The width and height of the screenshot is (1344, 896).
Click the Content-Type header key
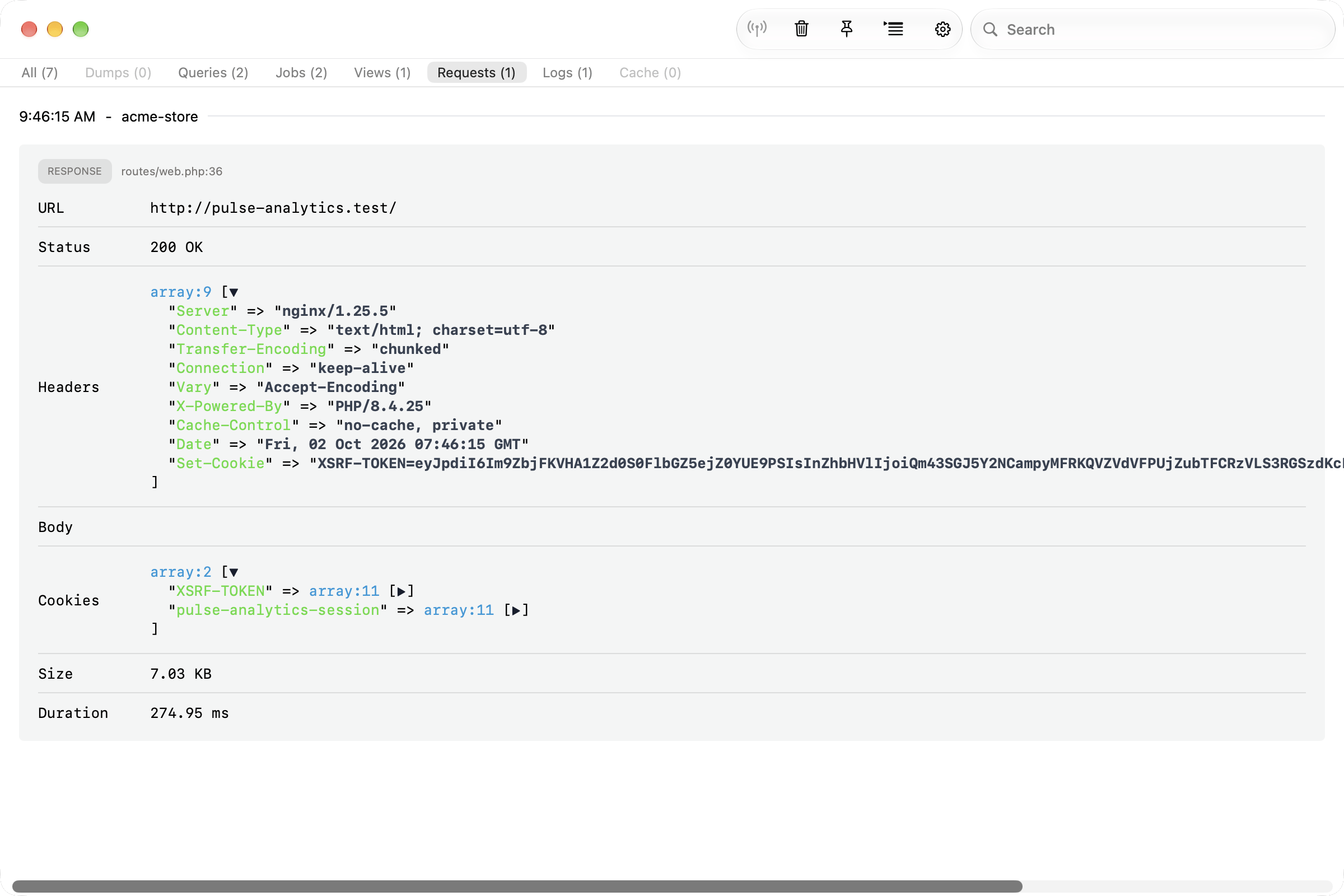tap(229, 330)
